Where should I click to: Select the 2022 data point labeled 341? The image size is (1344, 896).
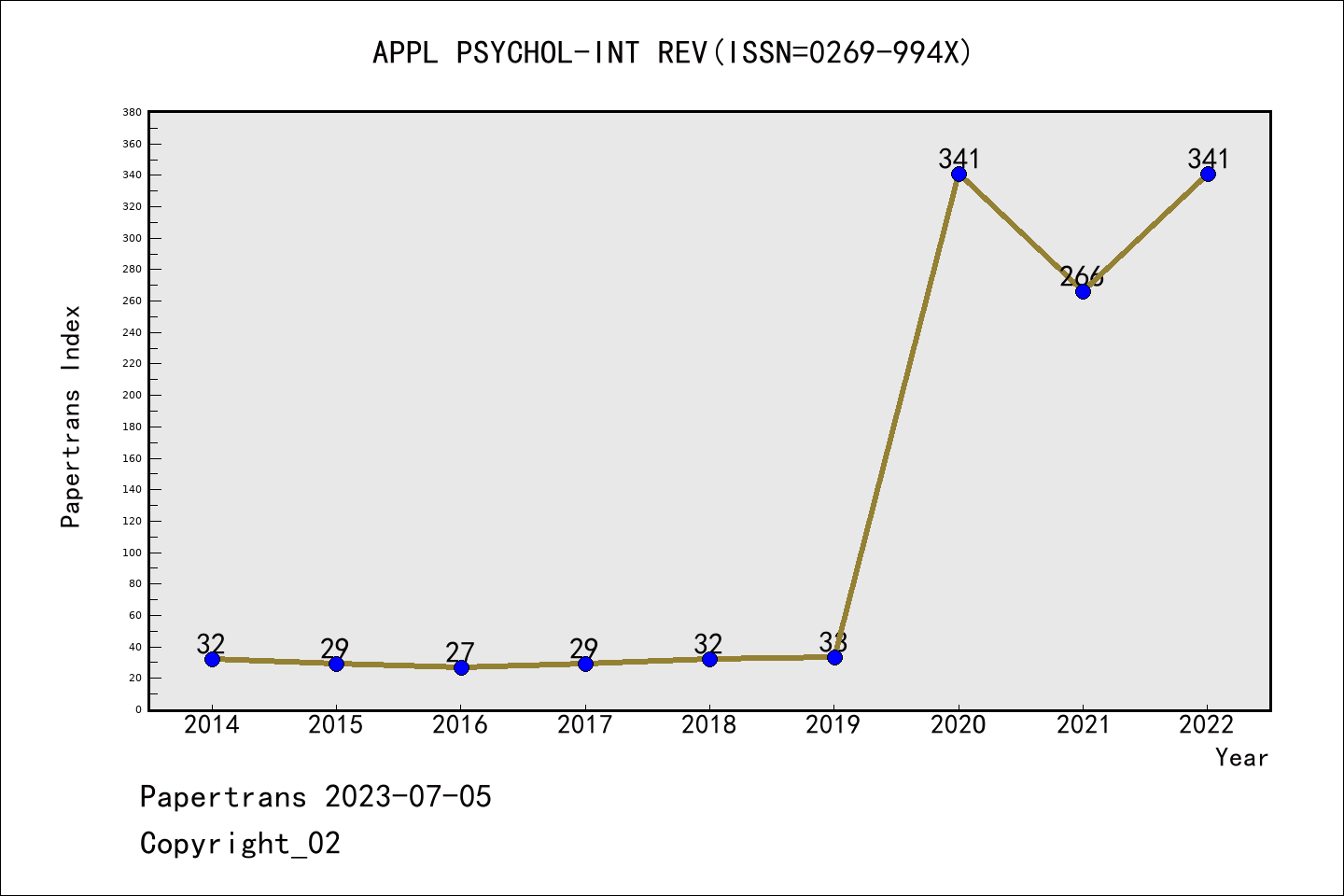(x=1208, y=174)
